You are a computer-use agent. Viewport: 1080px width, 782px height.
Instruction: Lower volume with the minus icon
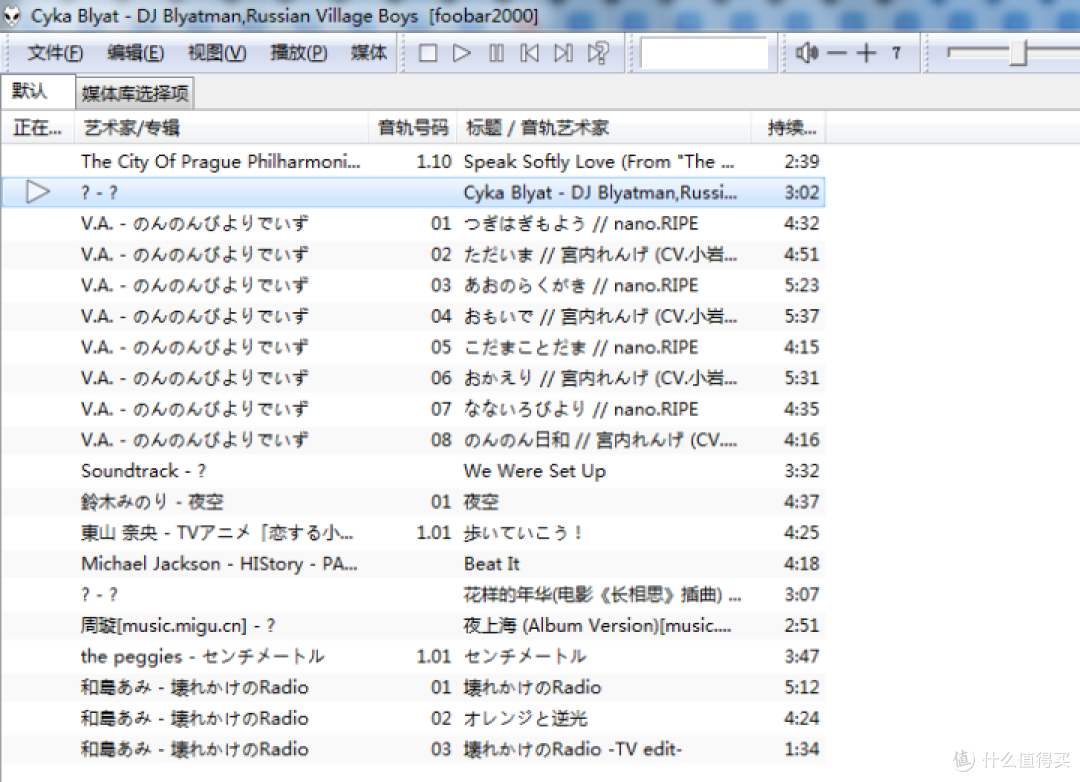(x=836, y=53)
